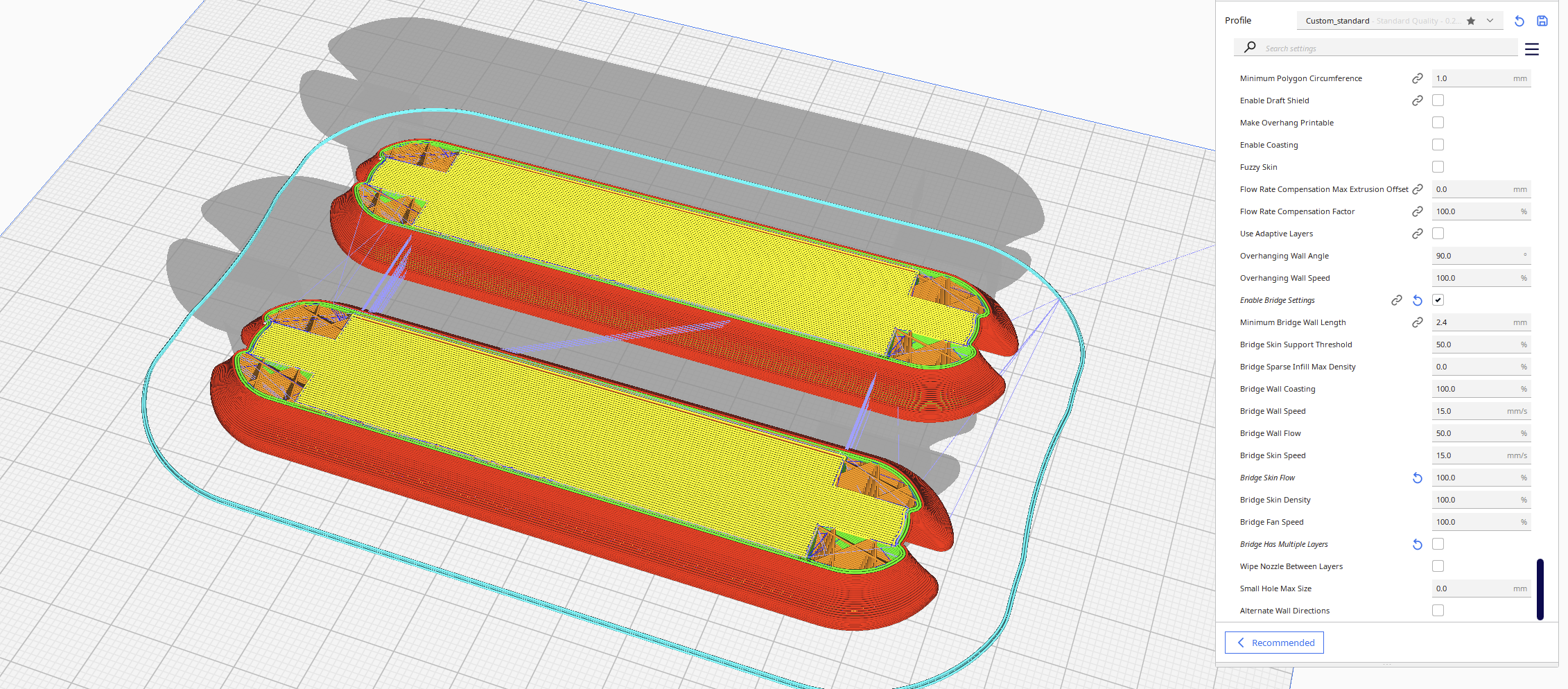The height and width of the screenshot is (689, 1568).
Task: Turn on Fuzzy Skin
Action: click(1438, 166)
